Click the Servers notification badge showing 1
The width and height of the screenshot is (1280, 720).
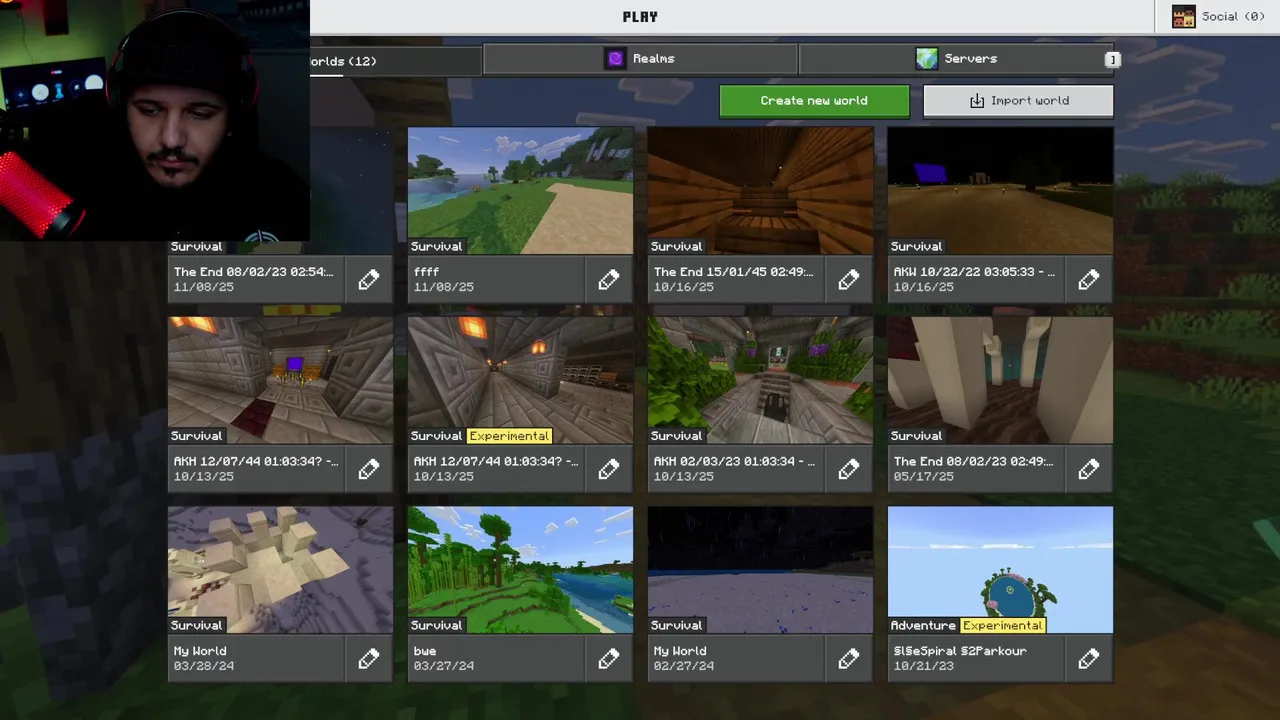click(x=1111, y=60)
